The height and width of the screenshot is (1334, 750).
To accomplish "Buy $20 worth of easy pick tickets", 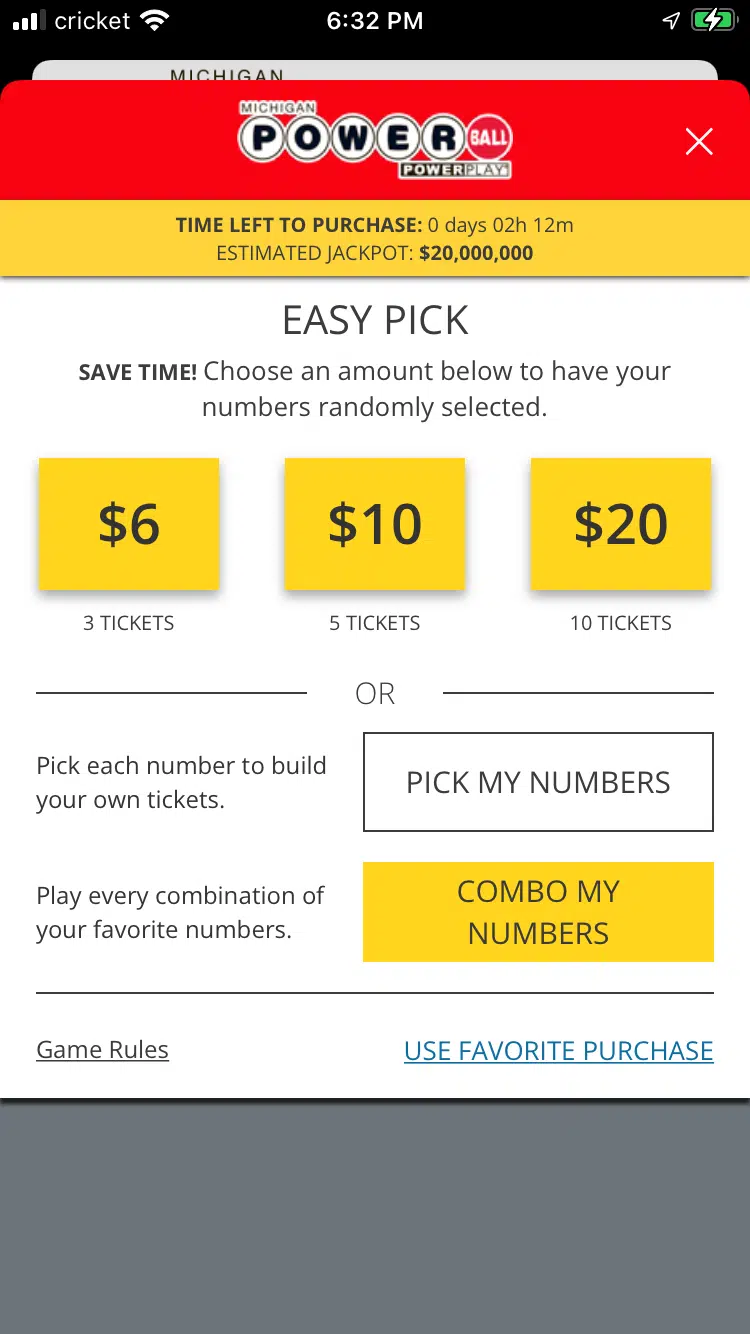I will (621, 524).
